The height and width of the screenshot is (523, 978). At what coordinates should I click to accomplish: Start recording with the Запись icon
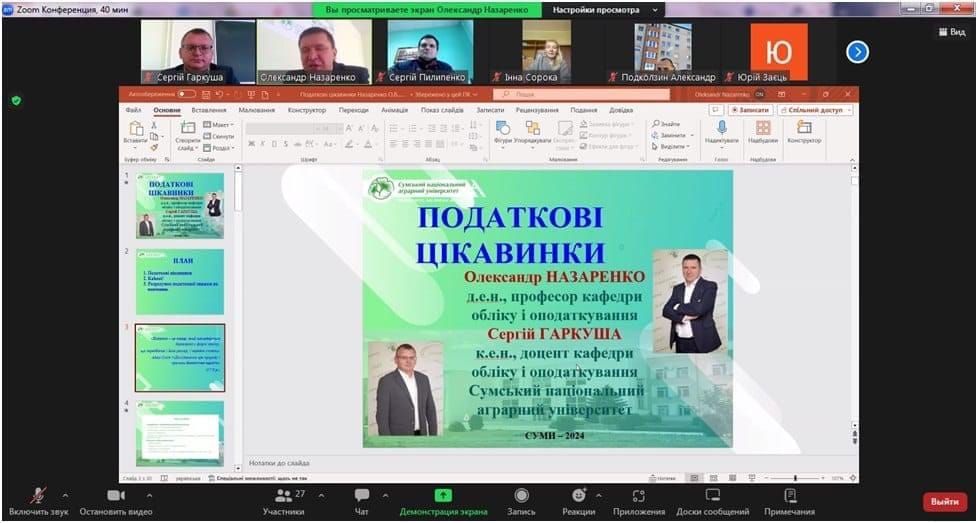521,496
